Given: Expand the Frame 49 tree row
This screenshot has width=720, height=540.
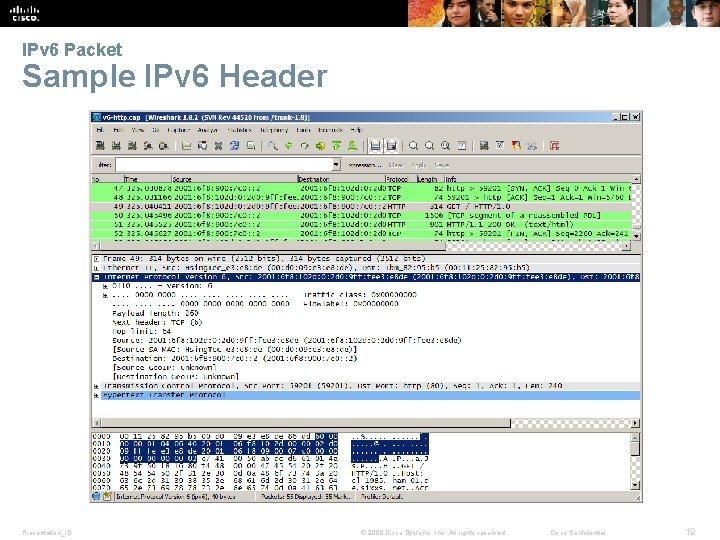Looking at the screenshot, I should click(x=96, y=259).
